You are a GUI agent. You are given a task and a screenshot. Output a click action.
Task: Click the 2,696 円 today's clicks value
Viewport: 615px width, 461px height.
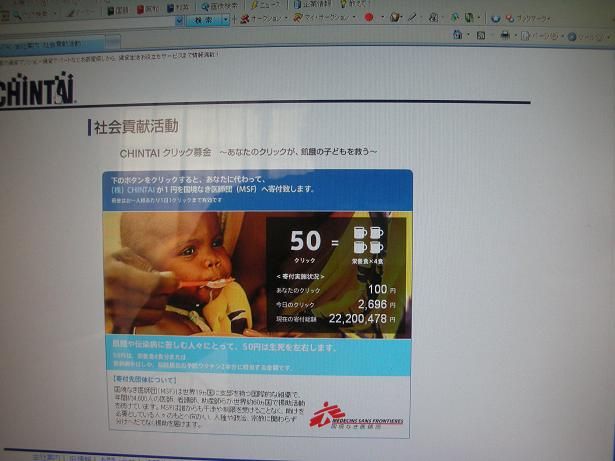click(377, 304)
